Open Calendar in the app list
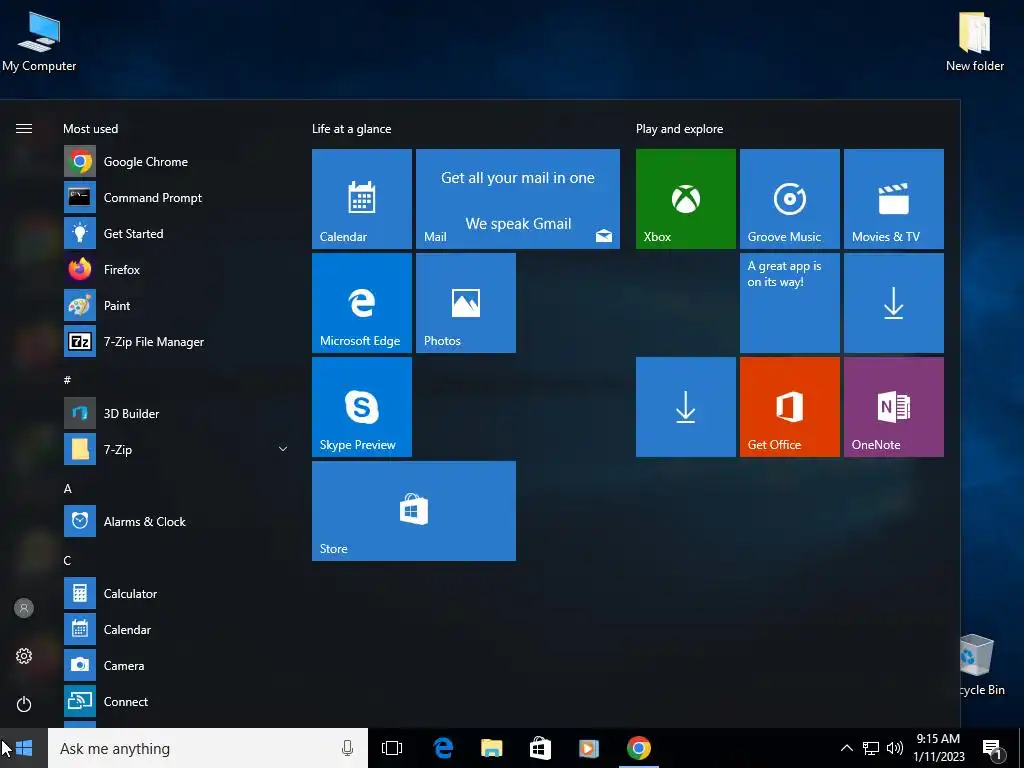The height and width of the screenshot is (768, 1024). pyautogui.click(x=175, y=630)
